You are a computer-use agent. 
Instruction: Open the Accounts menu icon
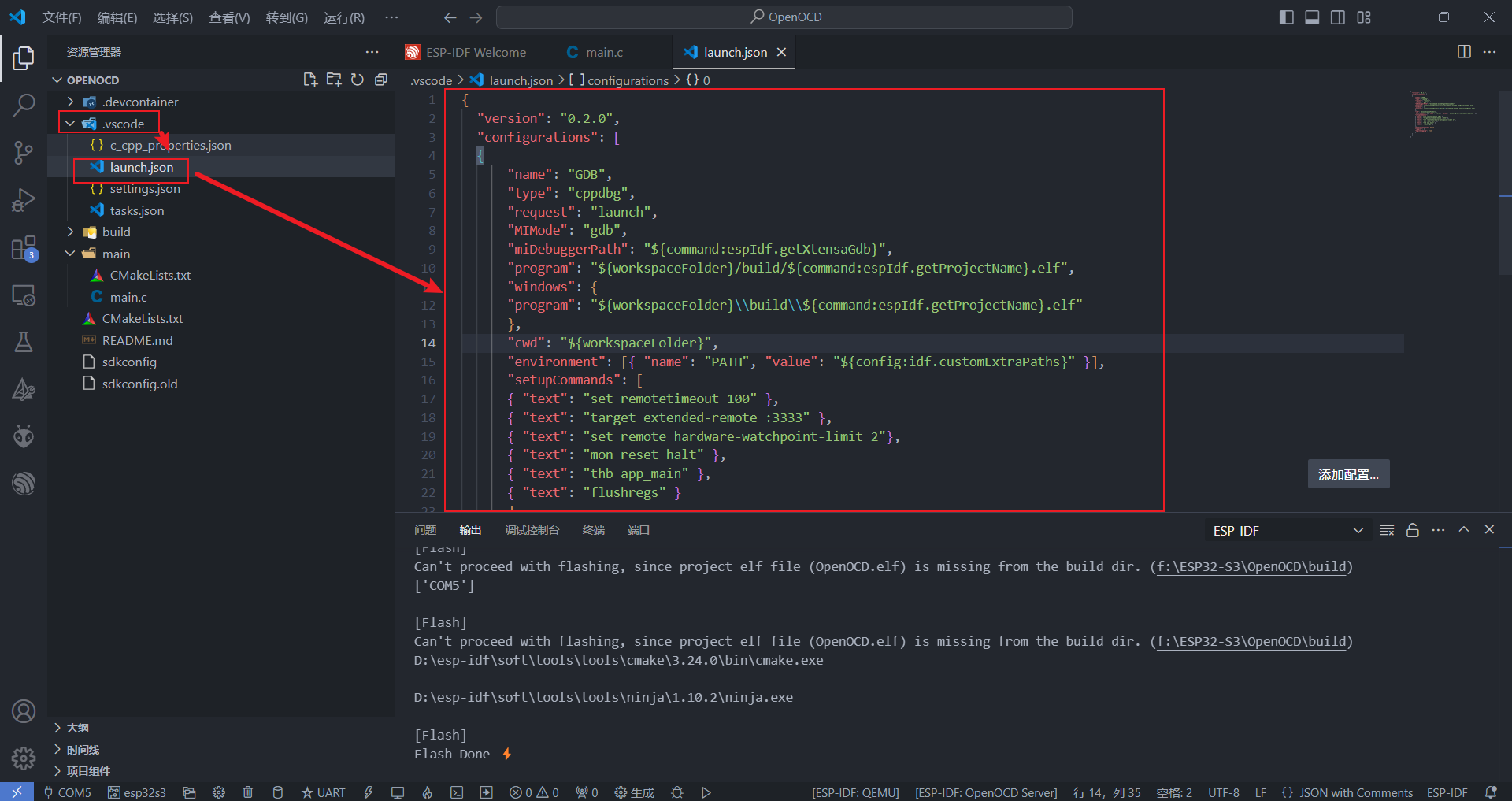[24, 711]
